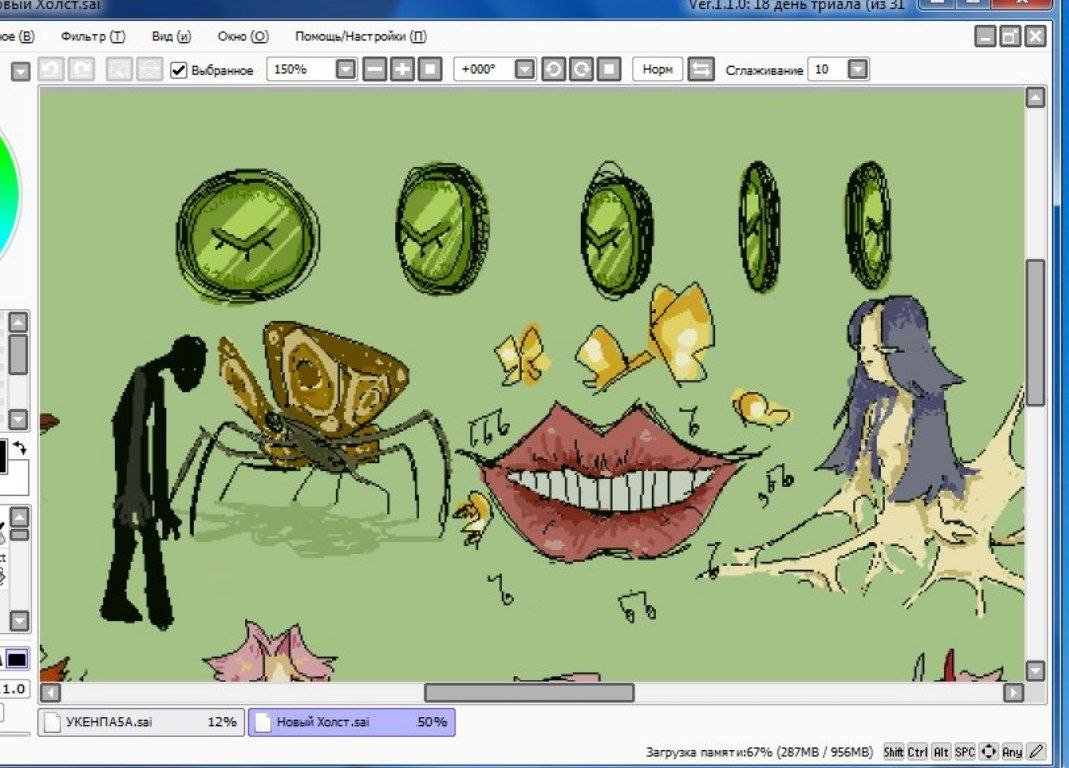Click the Undo arrow icon in the toolbar
Screen dimensions: 1069x768
[51, 70]
